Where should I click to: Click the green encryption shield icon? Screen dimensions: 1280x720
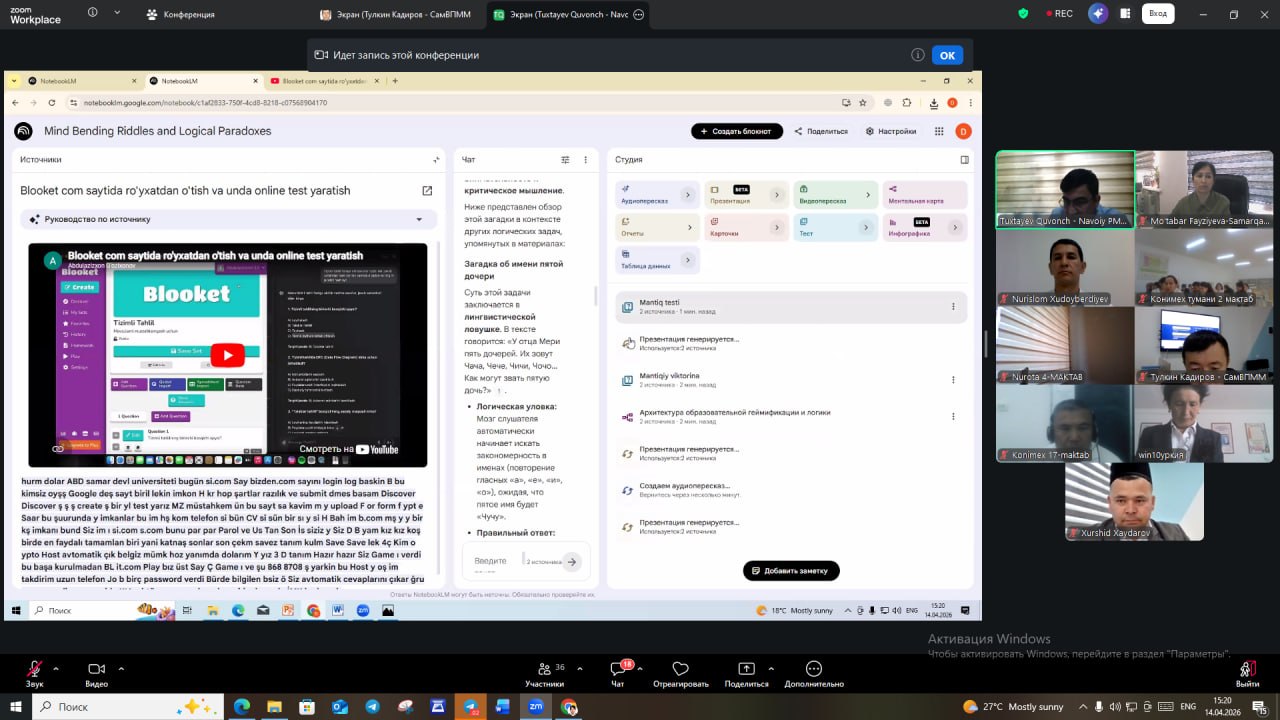pos(1023,14)
